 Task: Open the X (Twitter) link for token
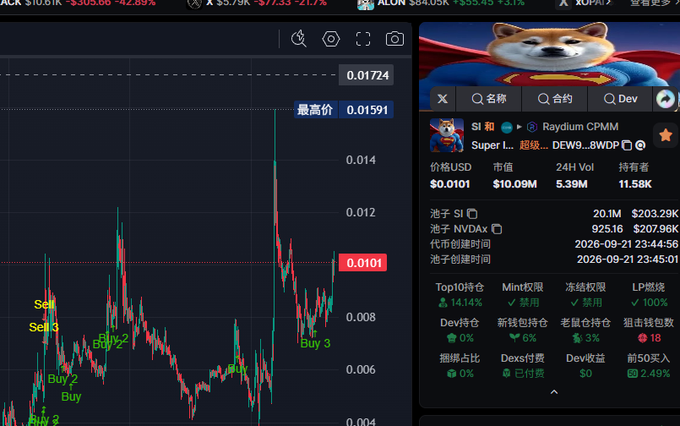click(442, 99)
